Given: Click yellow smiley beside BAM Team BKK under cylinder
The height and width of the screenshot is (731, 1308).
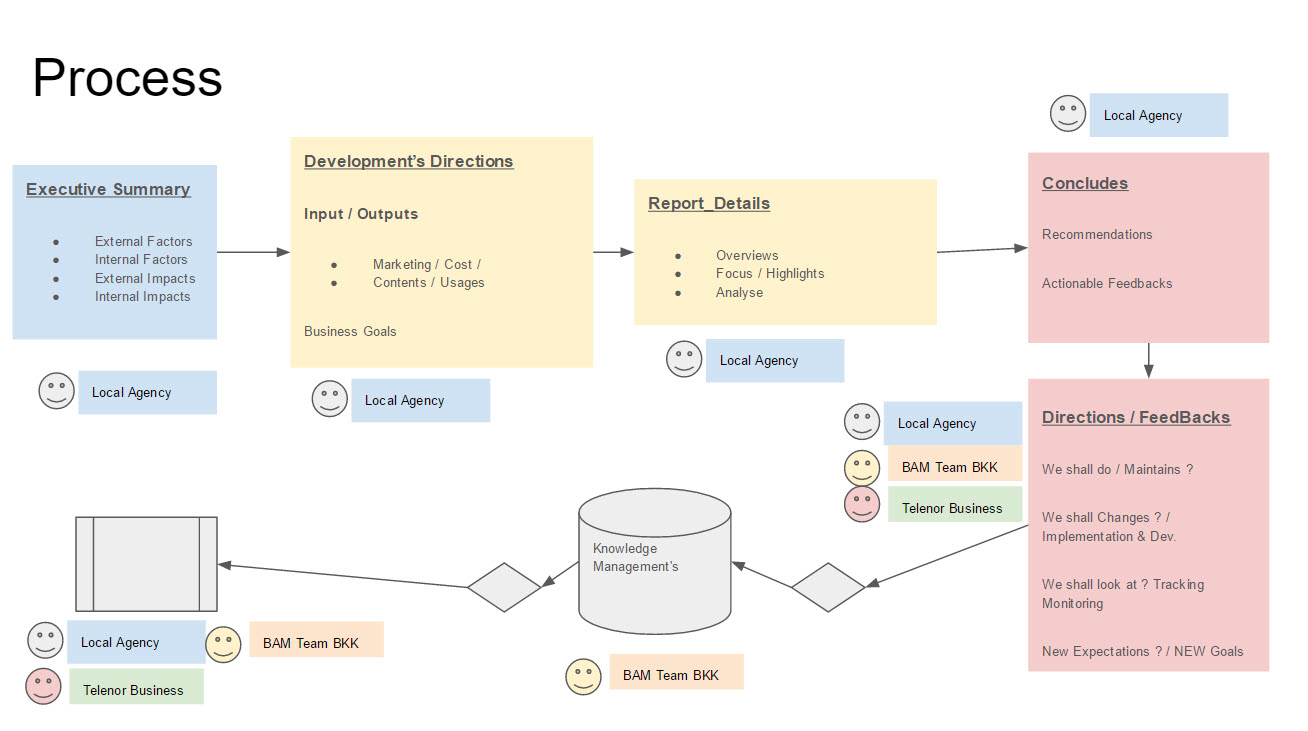Looking at the screenshot, I should 583,676.
